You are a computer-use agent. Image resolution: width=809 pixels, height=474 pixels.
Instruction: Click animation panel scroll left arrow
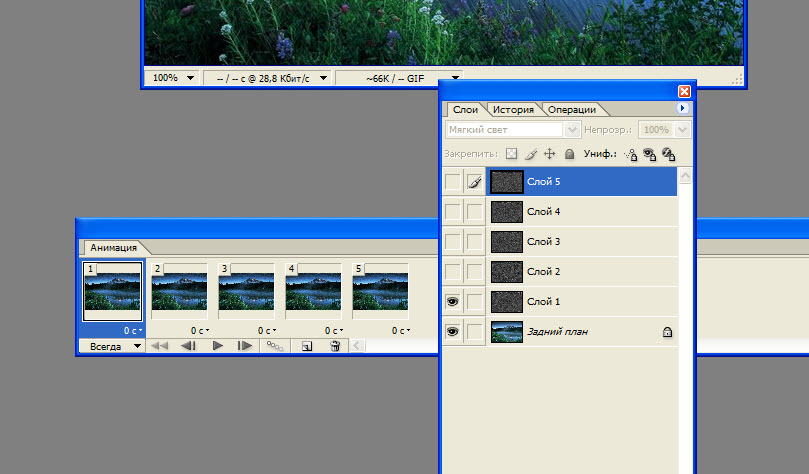pyautogui.click(x=357, y=346)
